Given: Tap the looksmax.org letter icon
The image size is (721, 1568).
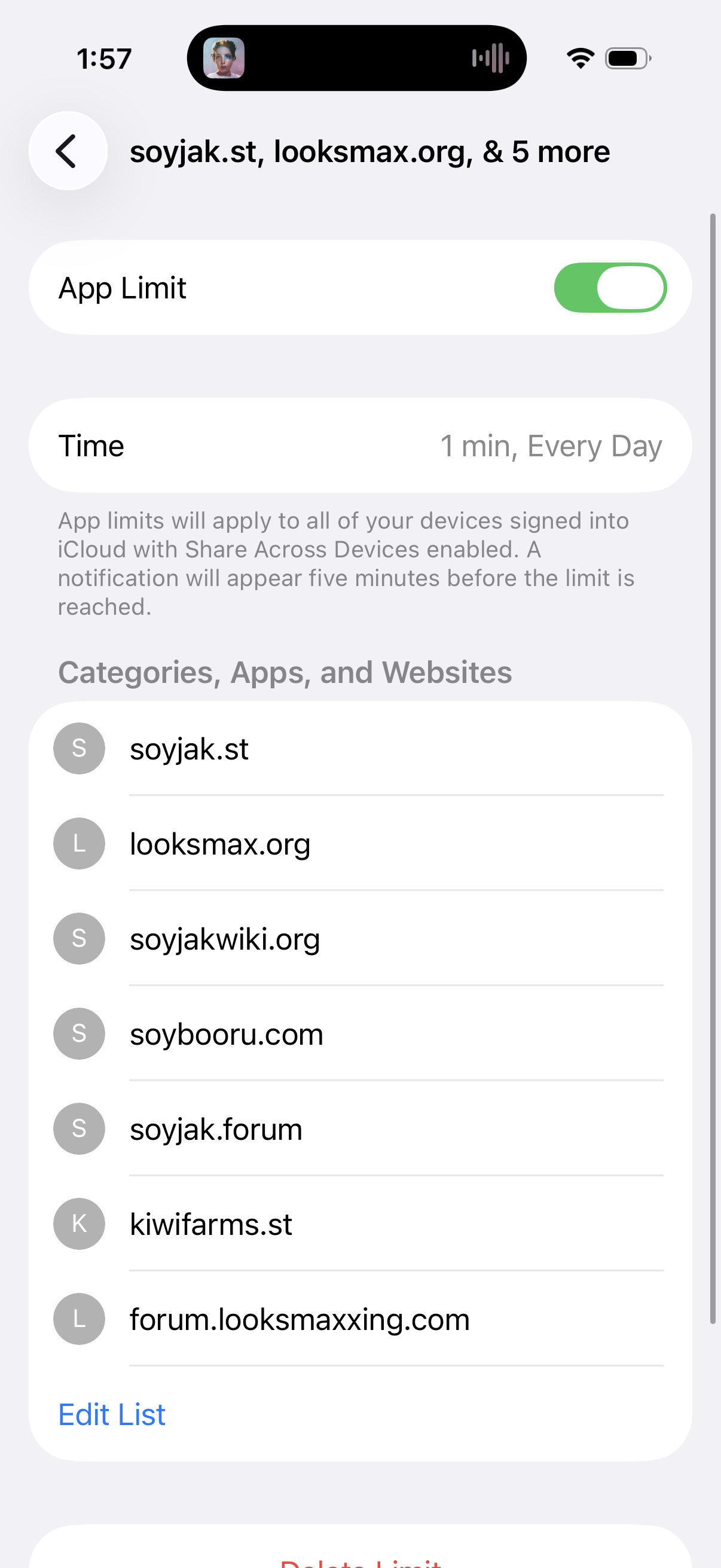Looking at the screenshot, I should (x=79, y=844).
